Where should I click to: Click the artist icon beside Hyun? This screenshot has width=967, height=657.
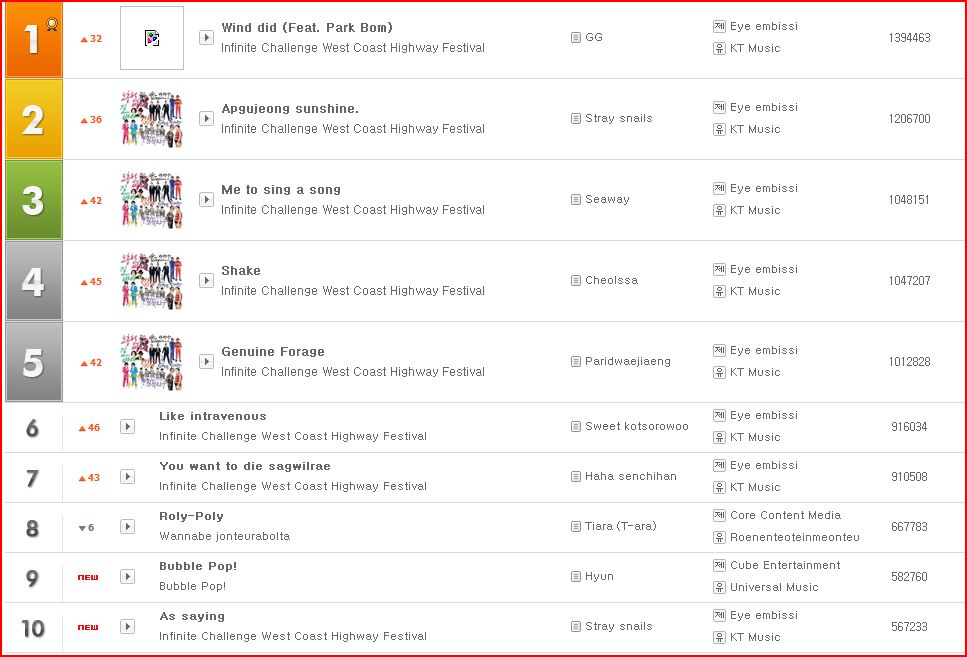(x=575, y=577)
